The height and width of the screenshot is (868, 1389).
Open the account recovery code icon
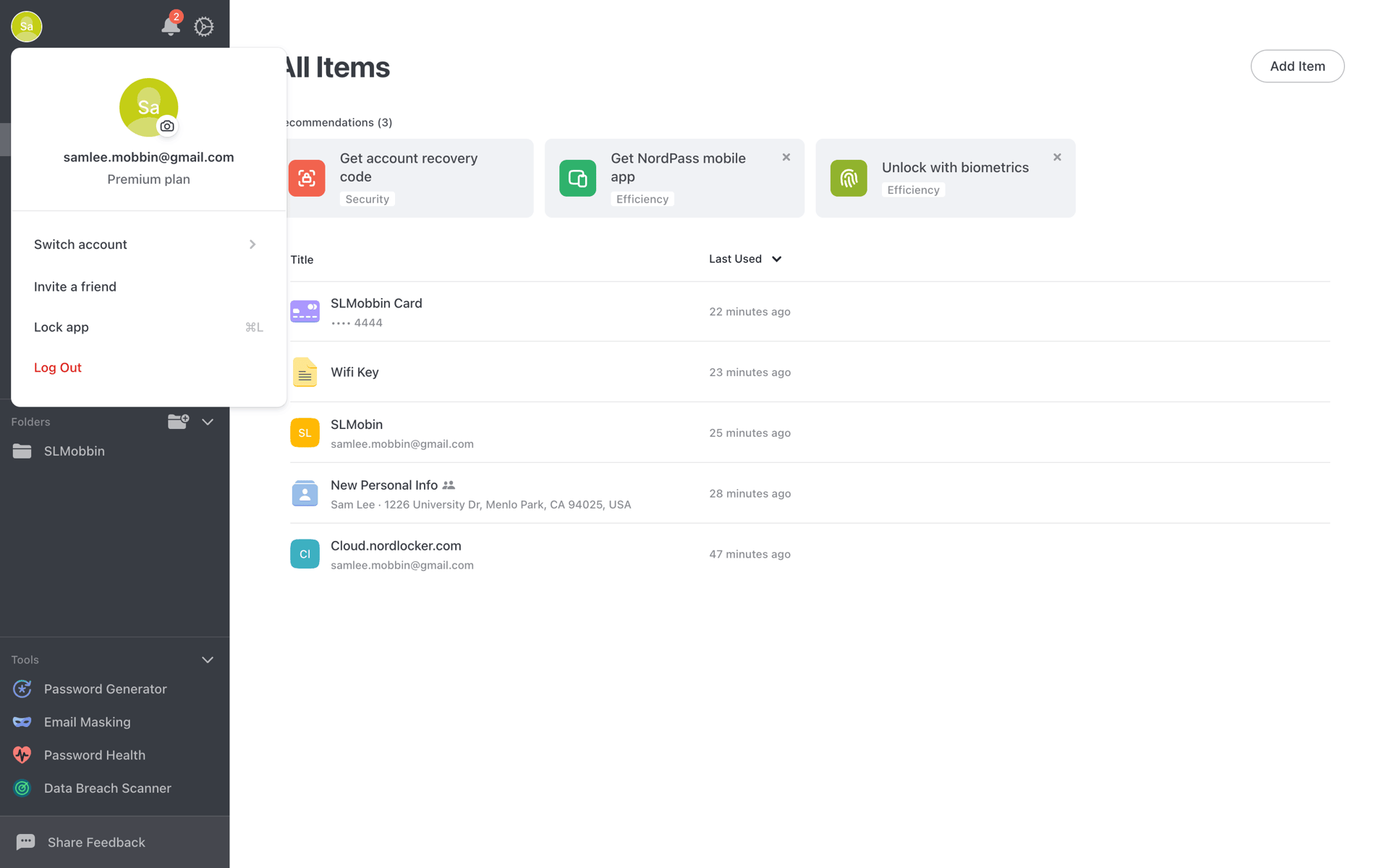tap(307, 178)
